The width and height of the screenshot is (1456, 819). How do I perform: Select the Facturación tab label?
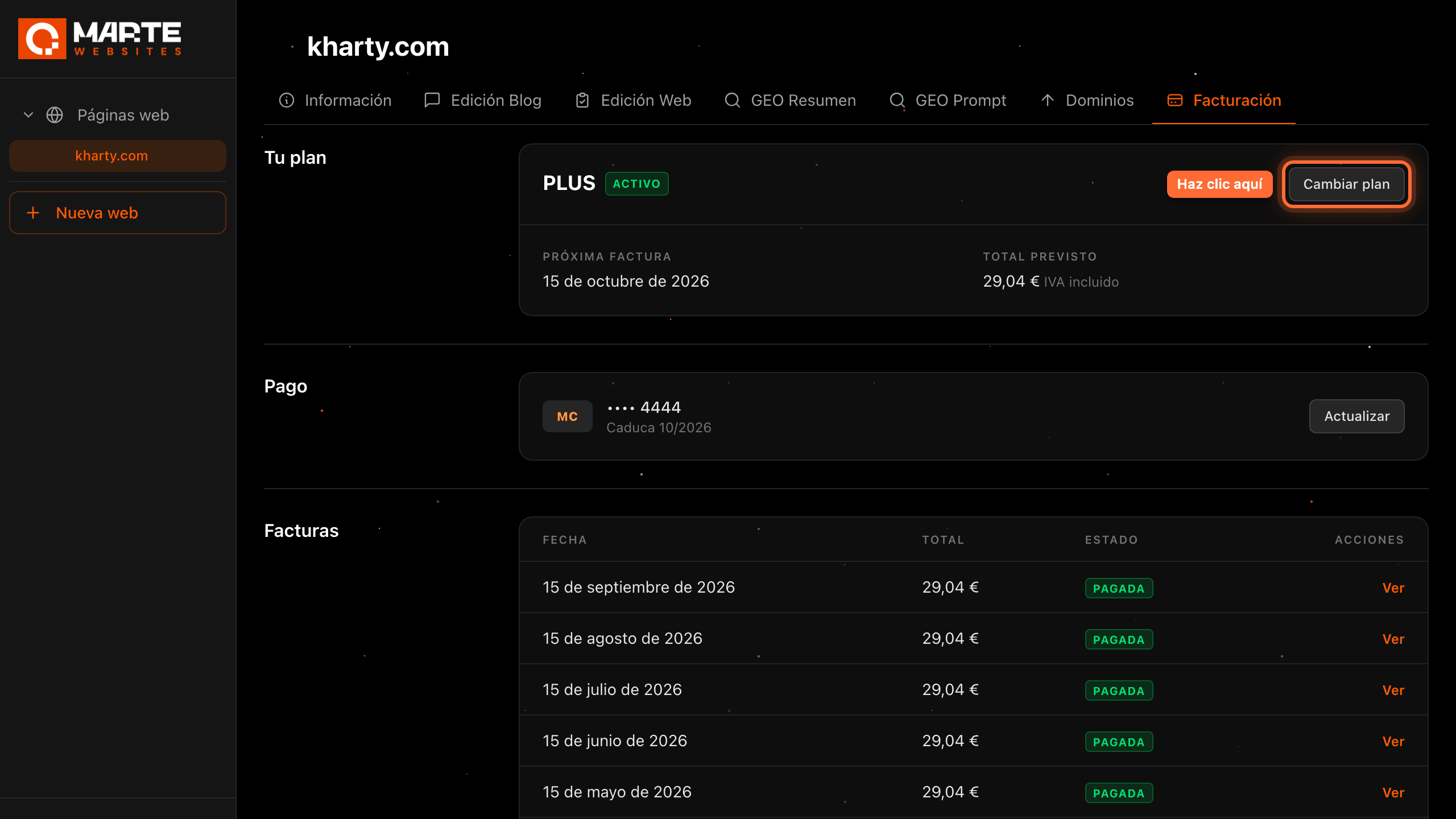(1237, 100)
